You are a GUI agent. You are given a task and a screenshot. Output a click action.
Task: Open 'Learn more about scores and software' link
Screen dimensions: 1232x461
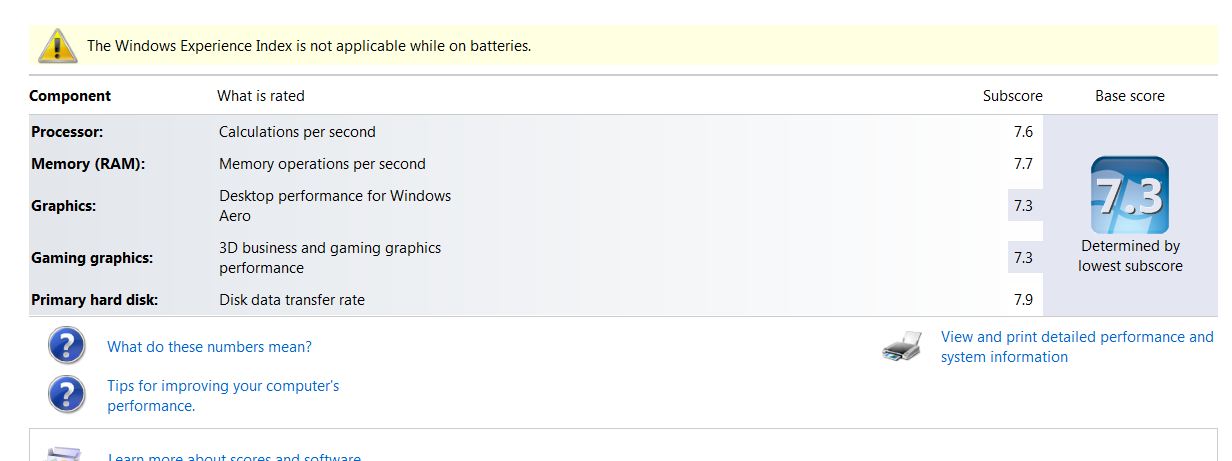click(234, 457)
